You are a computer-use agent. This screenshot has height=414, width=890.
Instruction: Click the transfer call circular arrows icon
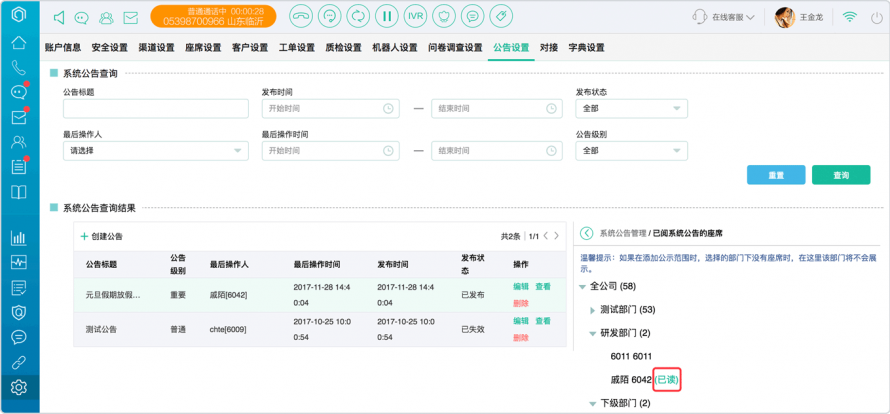358,16
